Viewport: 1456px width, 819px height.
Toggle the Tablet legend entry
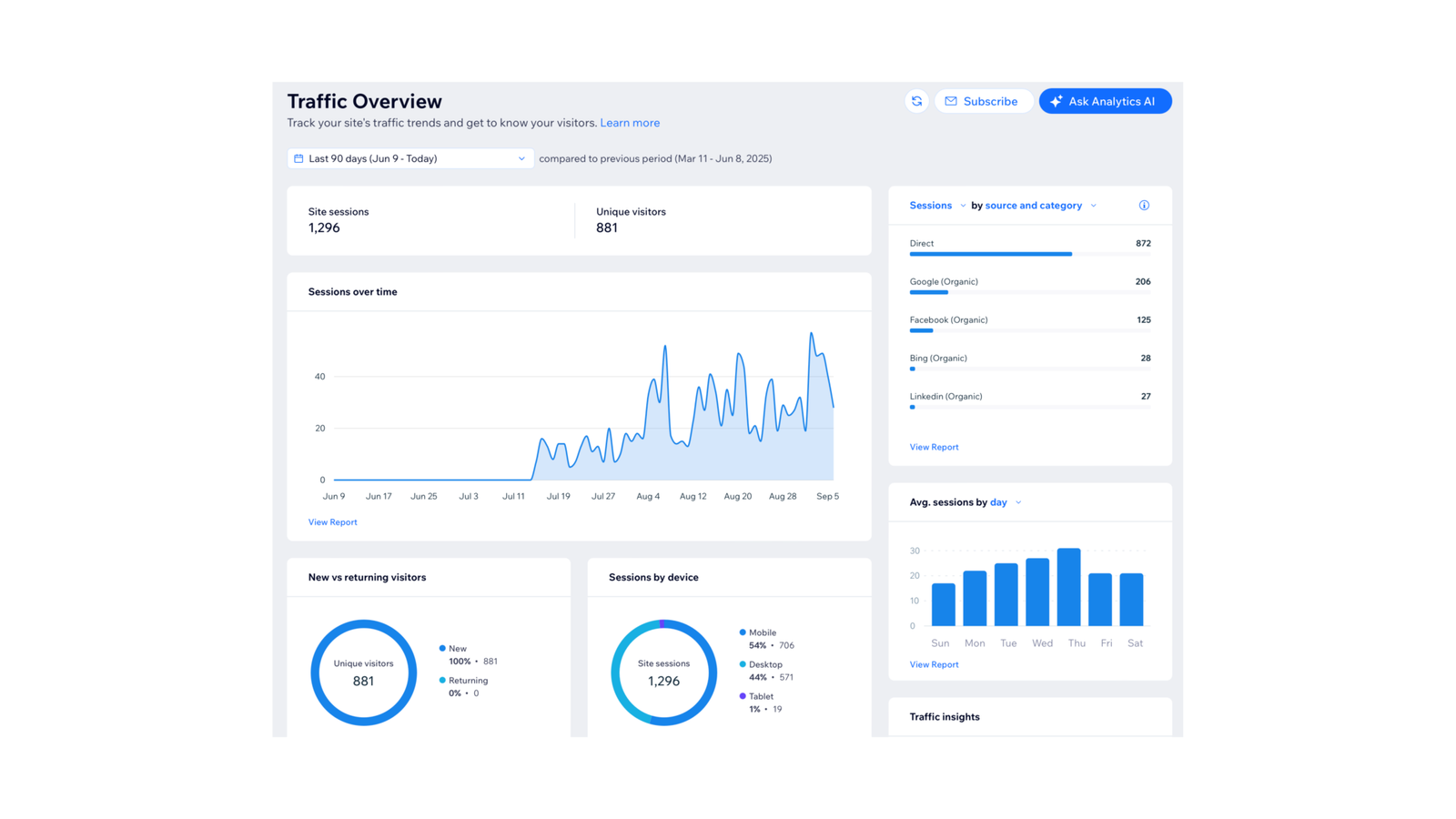pyautogui.click(x=760, y=696)
